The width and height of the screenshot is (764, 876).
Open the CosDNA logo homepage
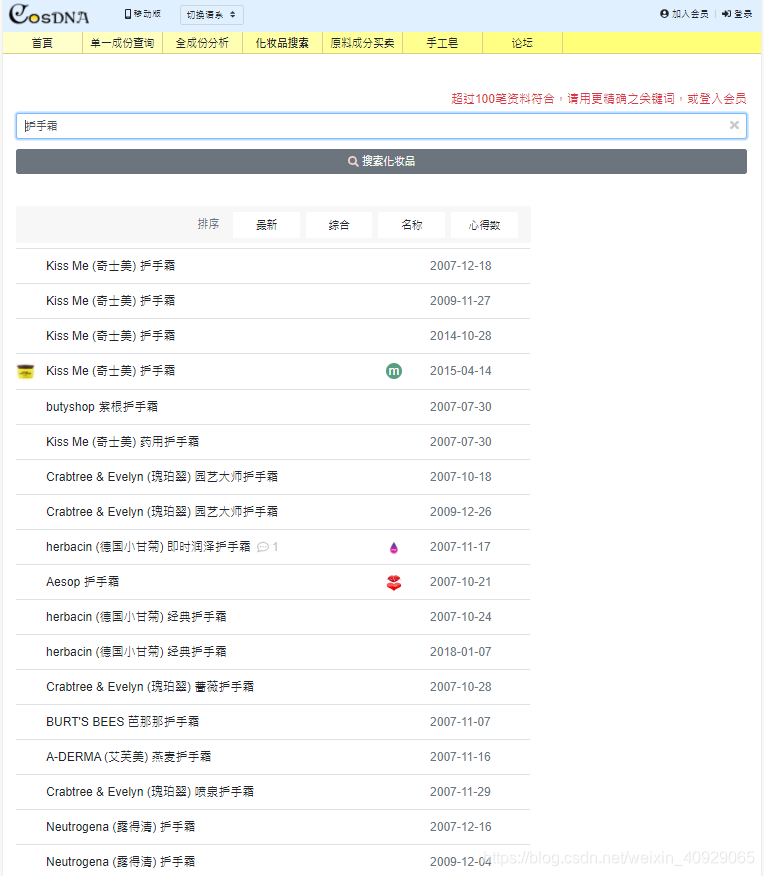(x=49, y=15)
